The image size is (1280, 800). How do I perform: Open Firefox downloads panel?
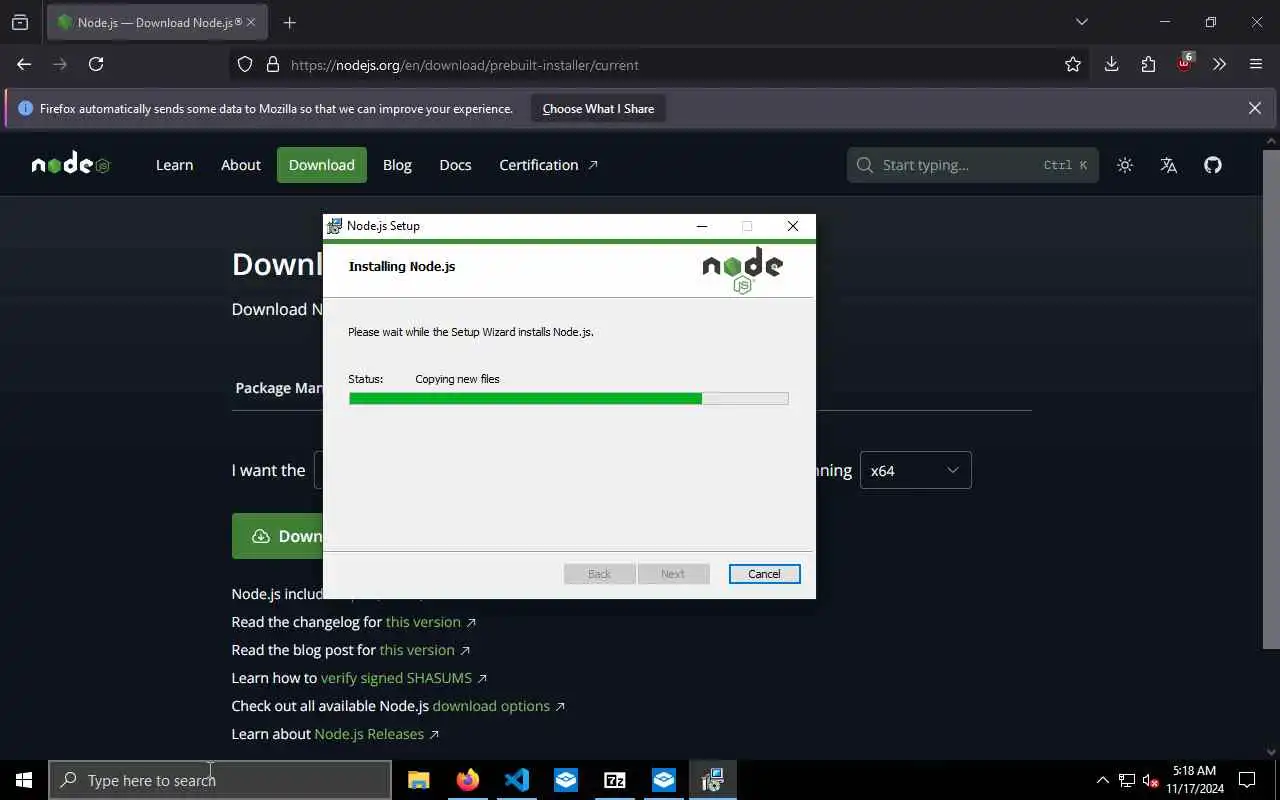[x=1111, y=64]
